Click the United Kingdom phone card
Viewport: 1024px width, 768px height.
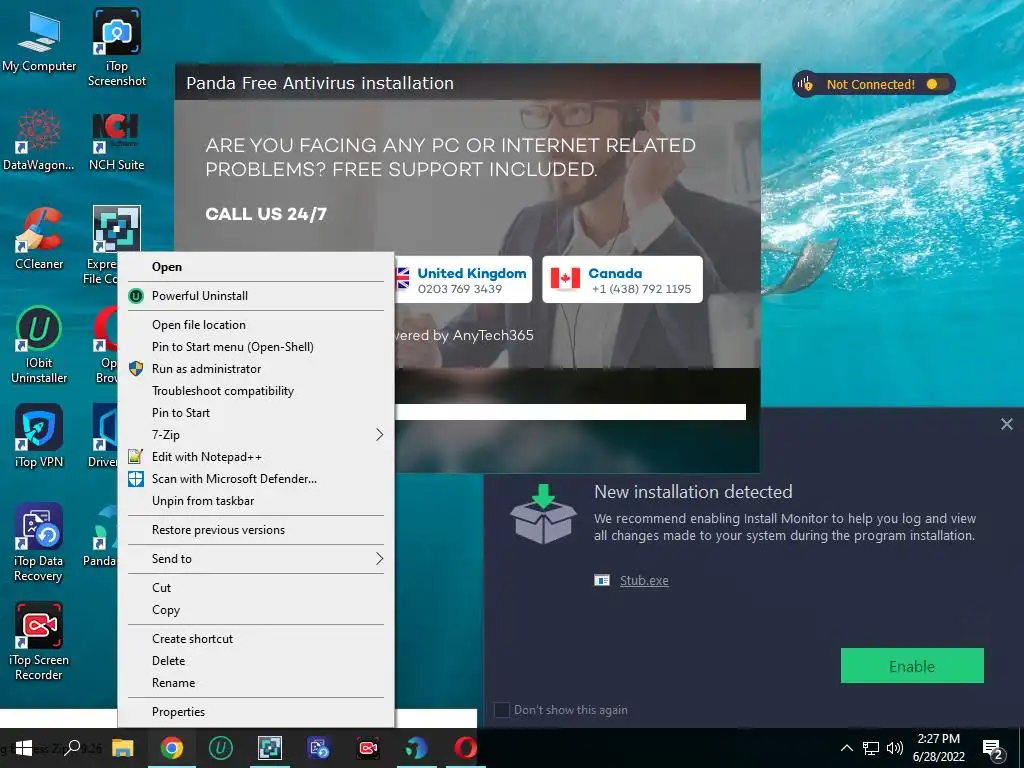[x=463, y=280]
